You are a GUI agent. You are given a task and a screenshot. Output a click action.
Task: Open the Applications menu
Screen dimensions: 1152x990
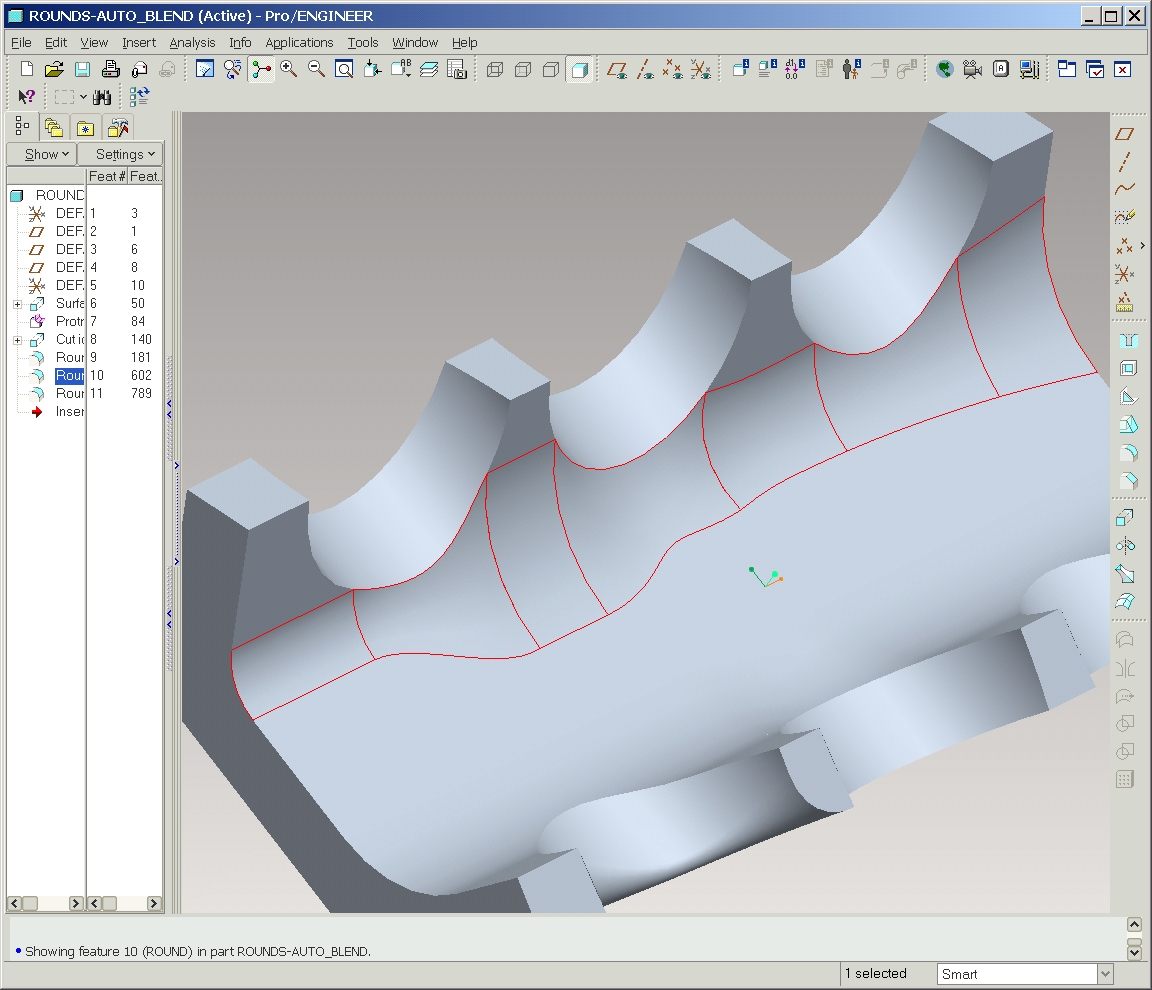point(299,42)
